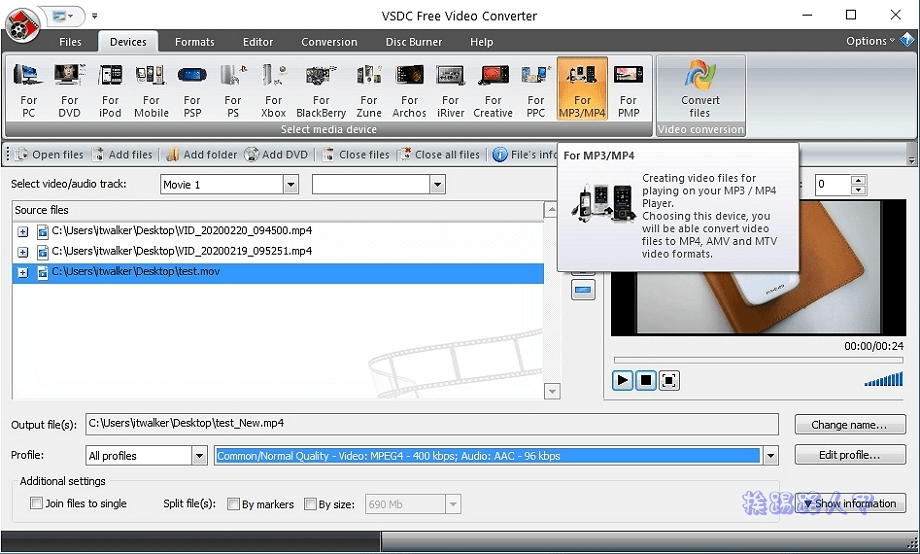Viewport: 920px width, 554px height.
Task: Toggle Split By markers checkbox
Action: 234,504
